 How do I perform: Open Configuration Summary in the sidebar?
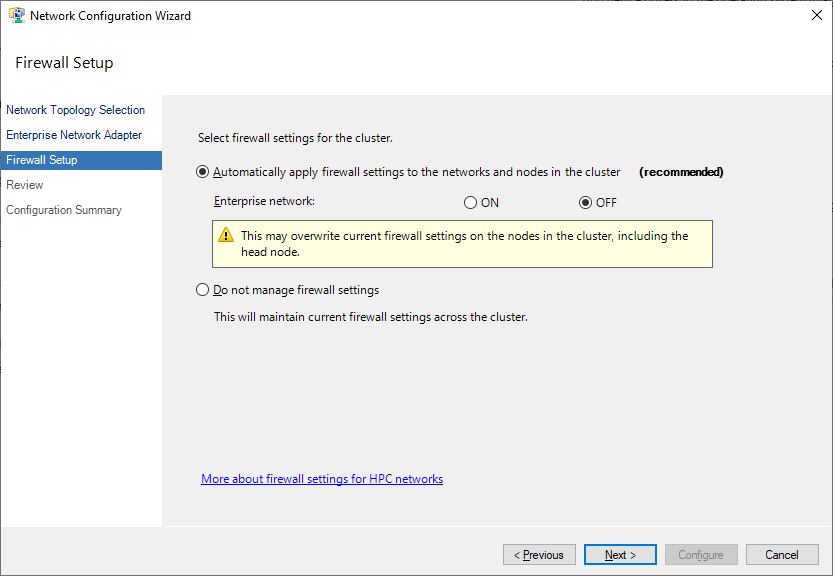pos(64,210)
